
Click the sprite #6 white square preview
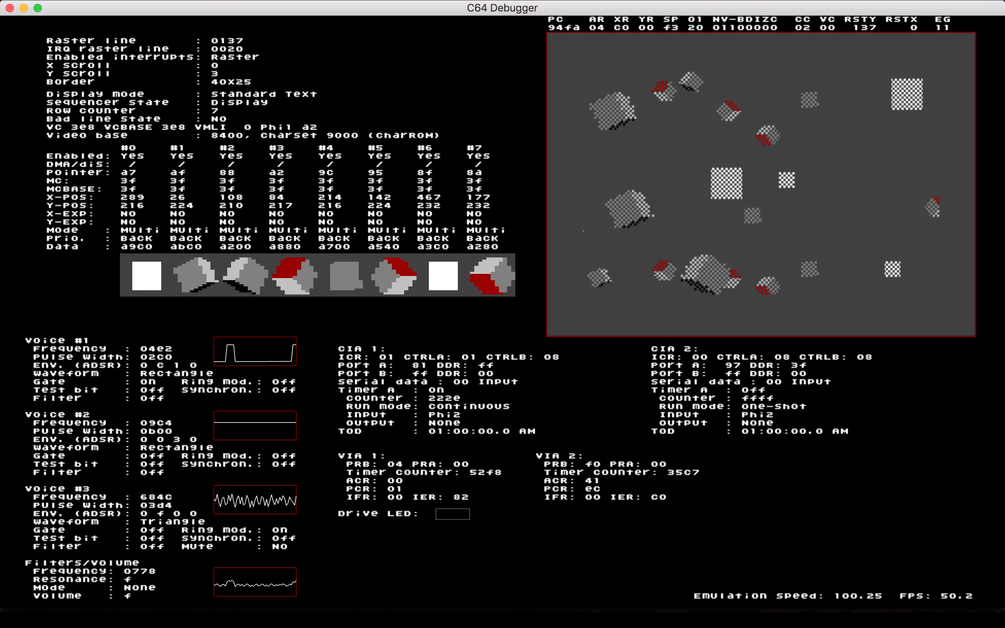point(442,276)
